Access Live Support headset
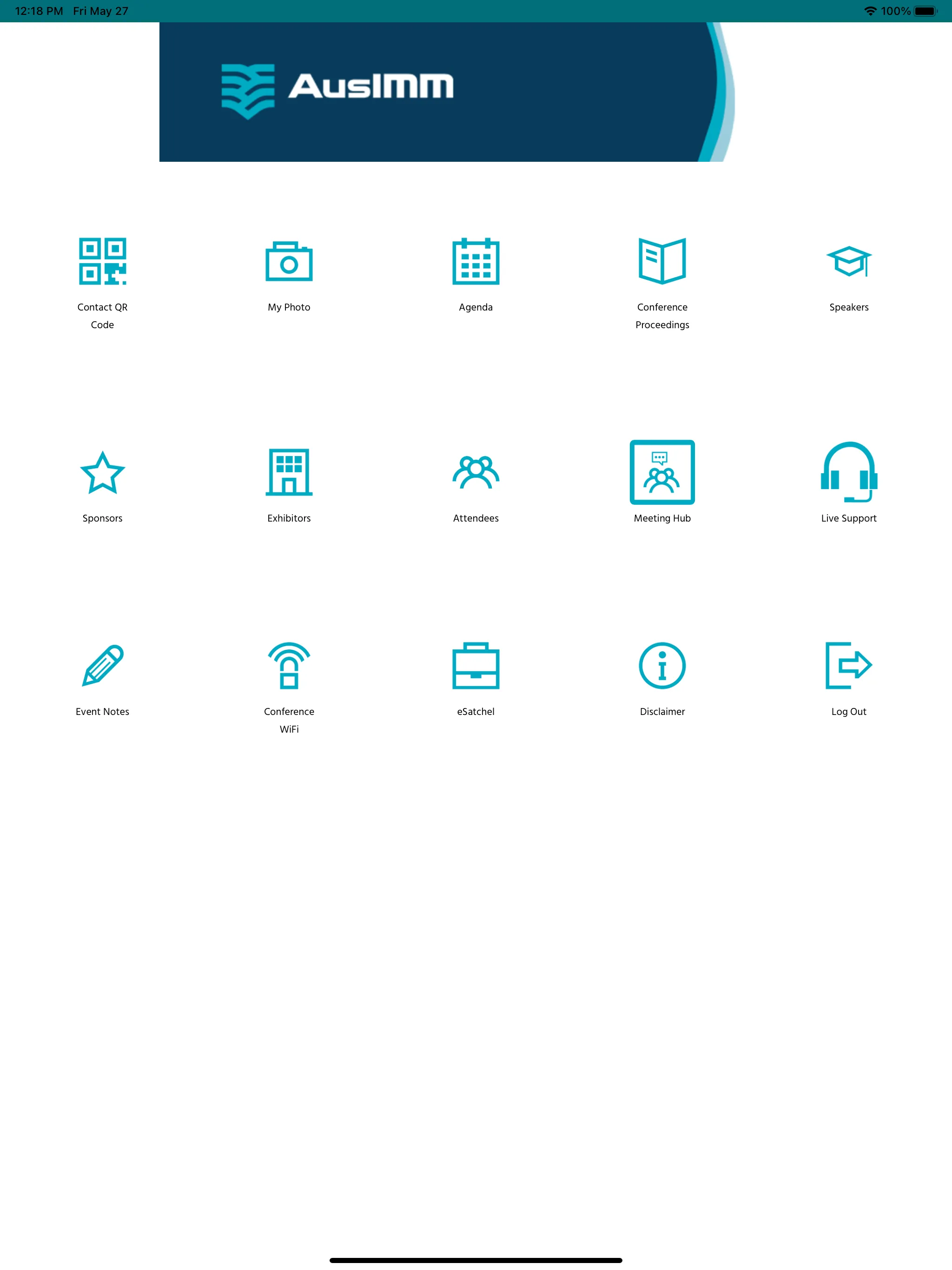The image size is (952, 1270). (849, 471)
